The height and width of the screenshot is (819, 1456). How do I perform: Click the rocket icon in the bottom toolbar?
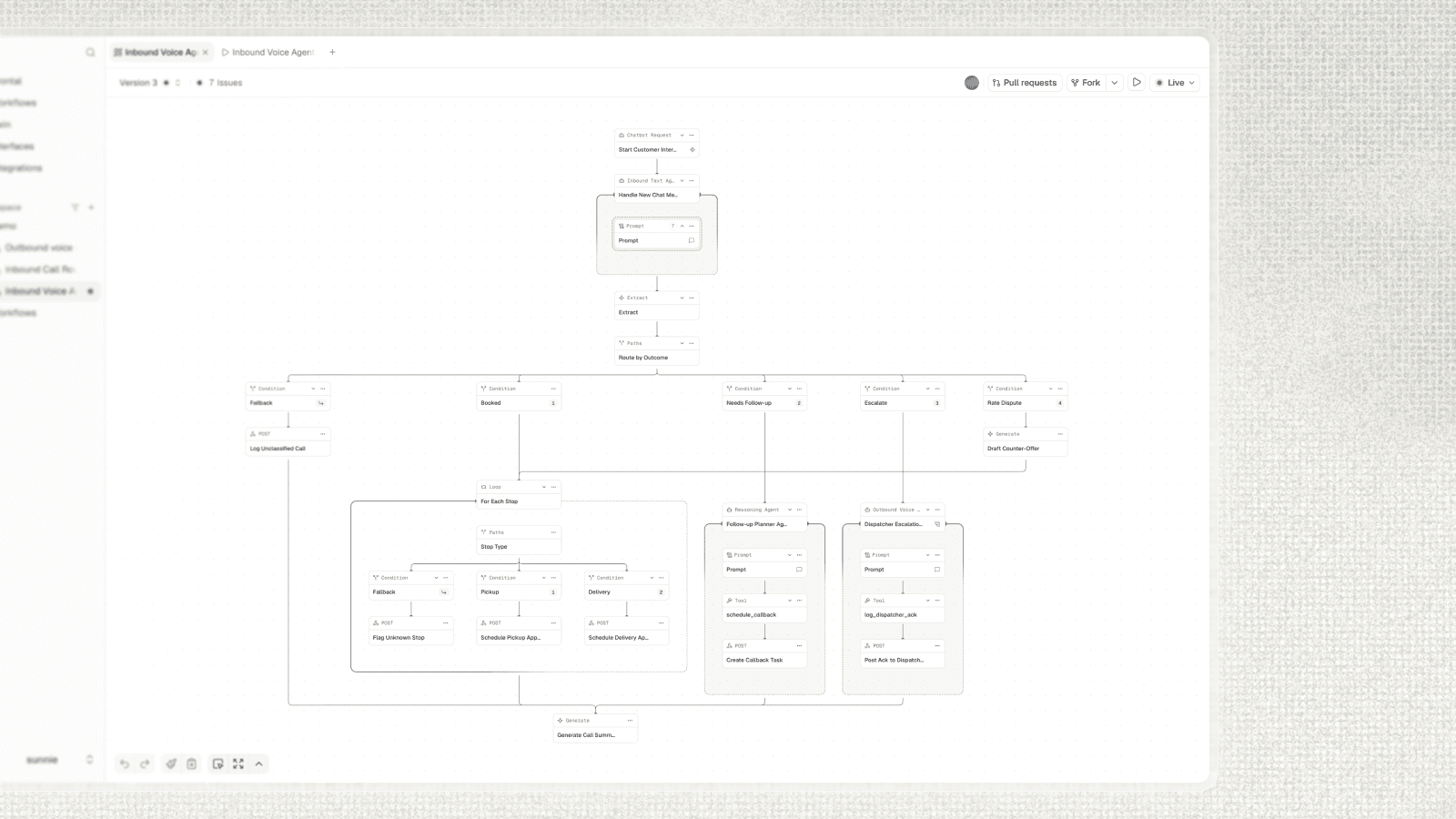[170, 763]
